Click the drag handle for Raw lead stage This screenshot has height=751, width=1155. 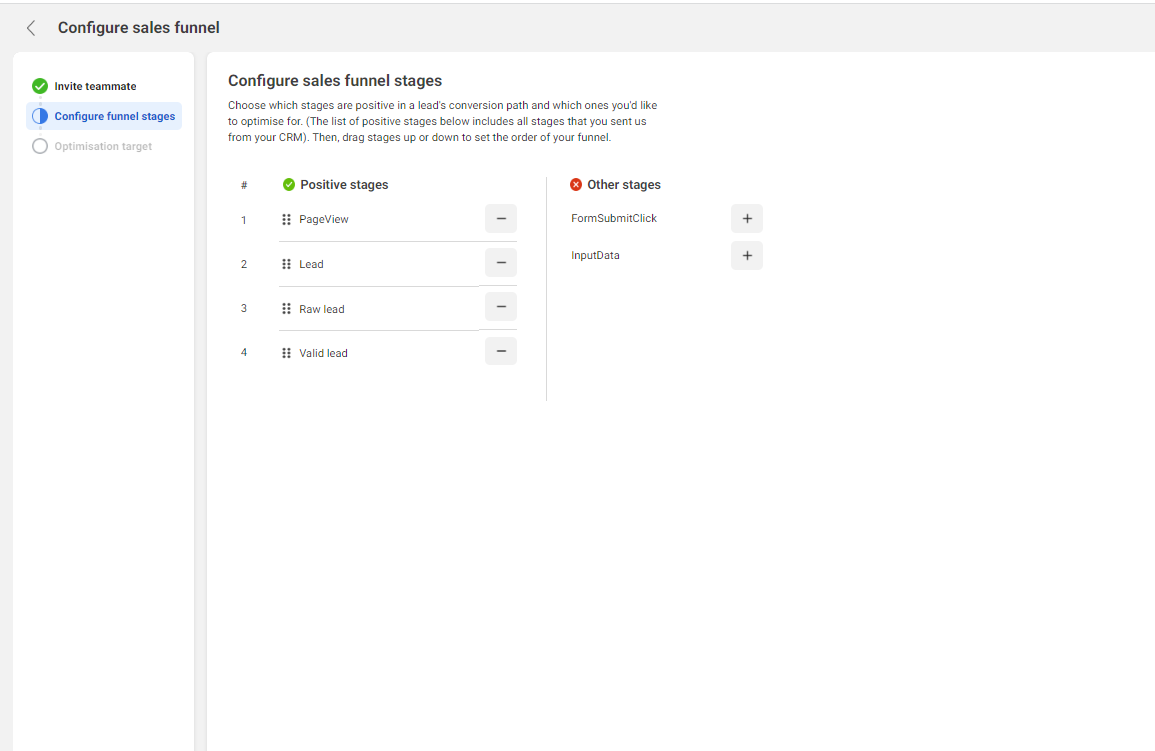pos(287,308)
